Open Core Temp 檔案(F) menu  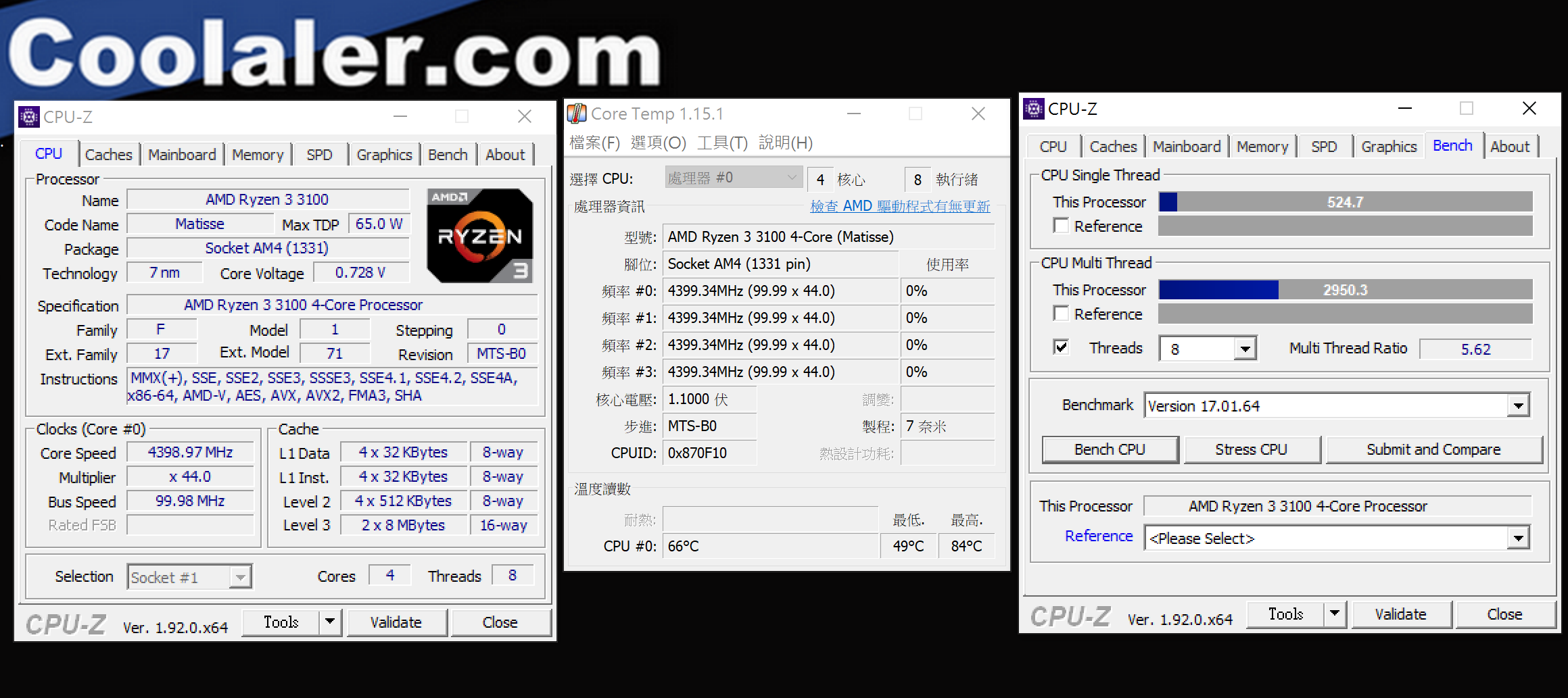tap(594, 143)
